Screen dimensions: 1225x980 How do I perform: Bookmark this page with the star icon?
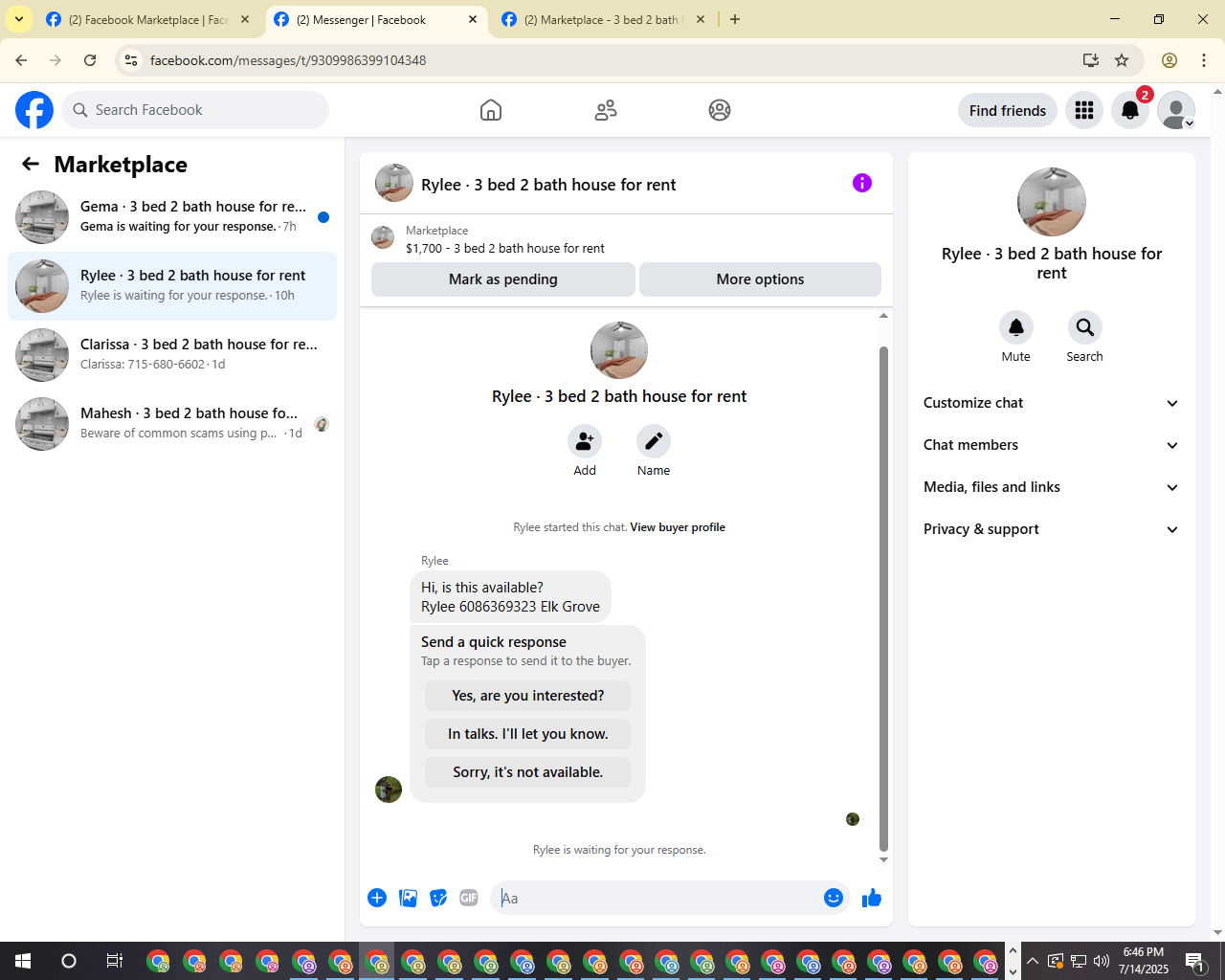(1122, 60)
